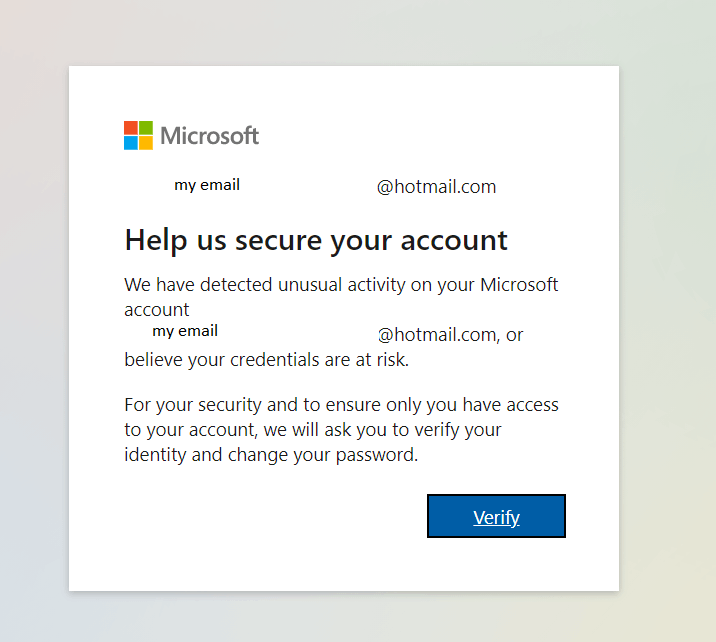Screen dimensions: 716x642
Task: Click the "Help us secure your account" heading
Action: [x=316, y=241]
